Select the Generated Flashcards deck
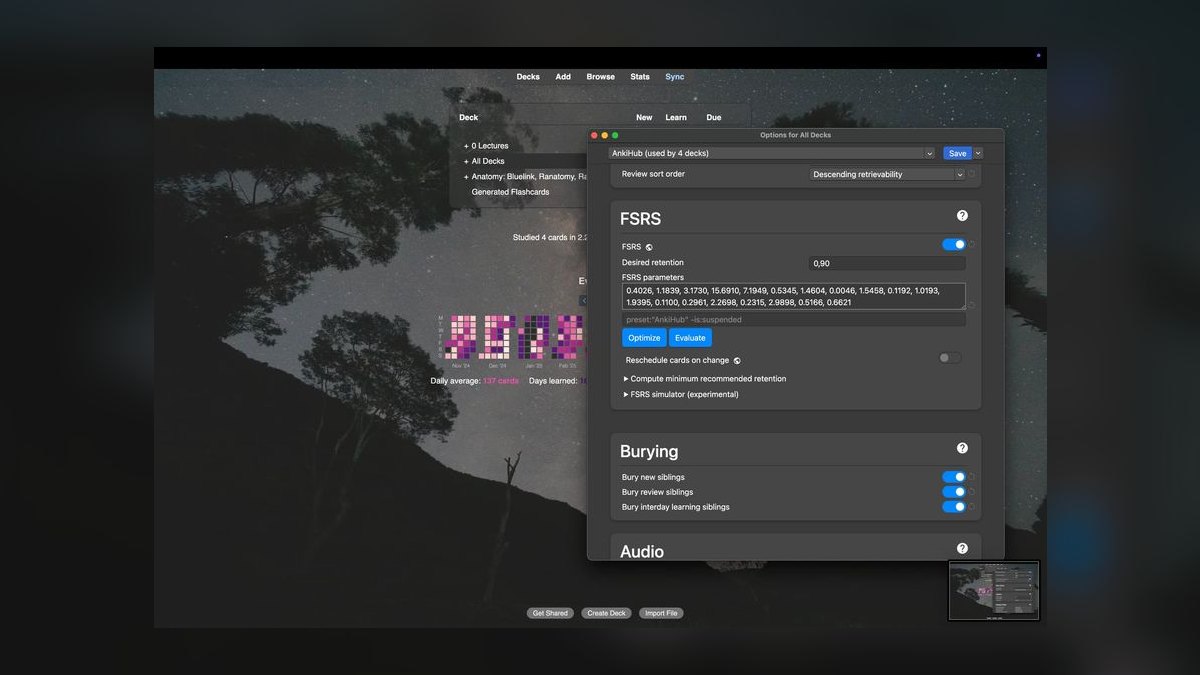This screenshot has width=1200, height=675. [510, 192]
